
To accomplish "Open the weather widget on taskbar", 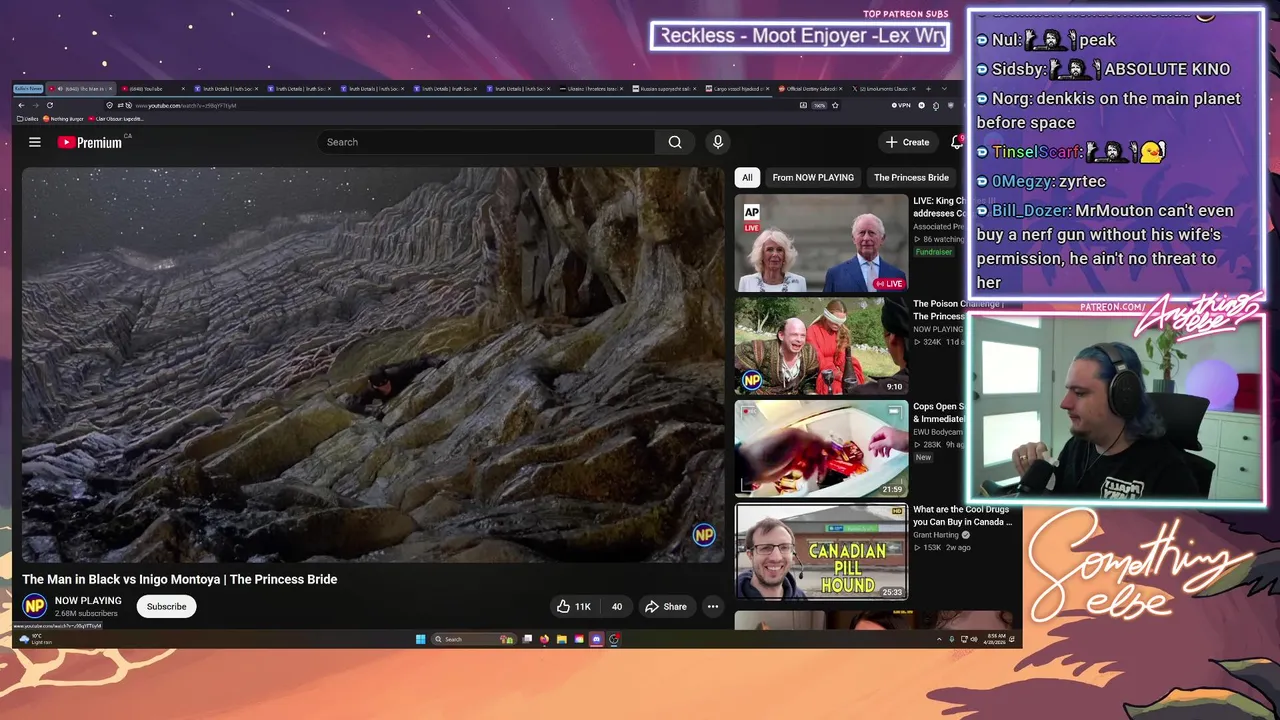I will (x=34, y=639).
